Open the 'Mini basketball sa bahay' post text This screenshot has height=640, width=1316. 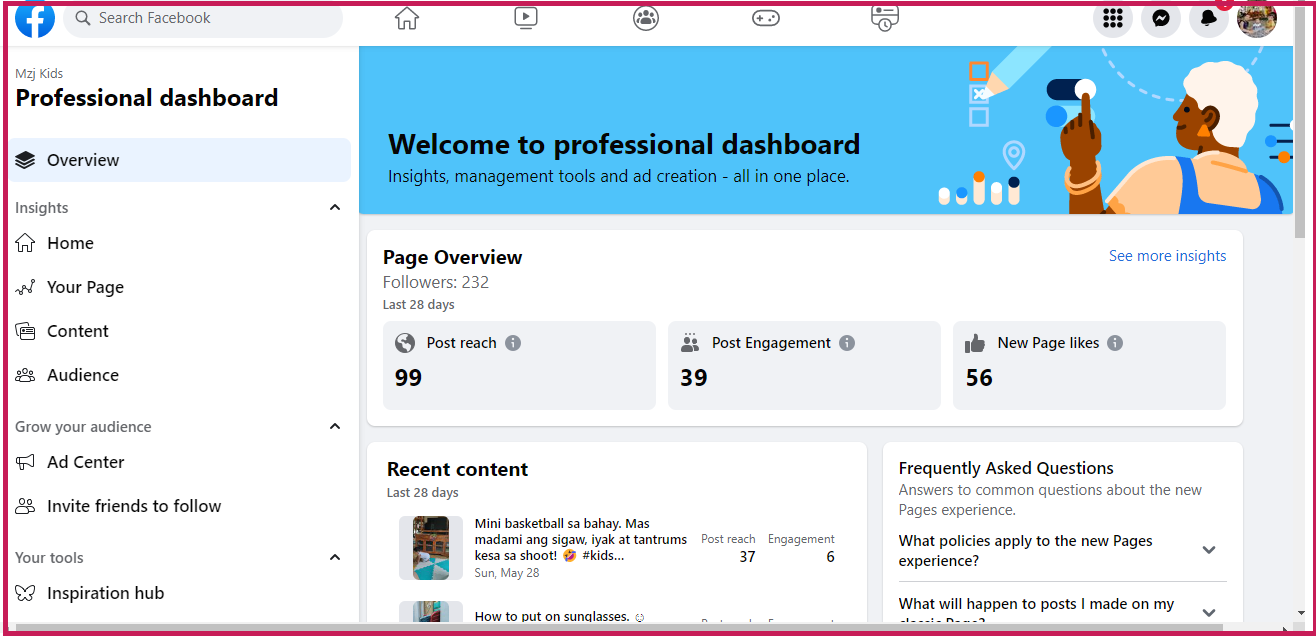coord(581,539)
